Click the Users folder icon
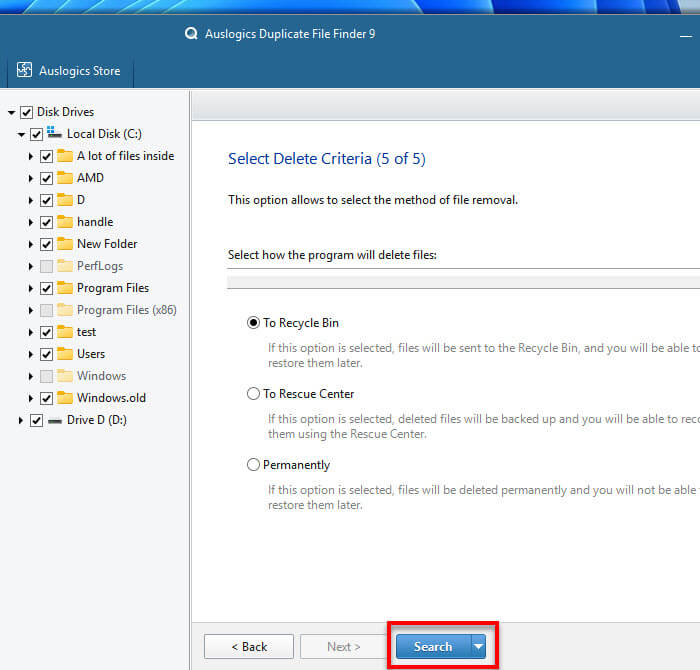The height and width of the screenshot is (670, 700). (65, 354)
